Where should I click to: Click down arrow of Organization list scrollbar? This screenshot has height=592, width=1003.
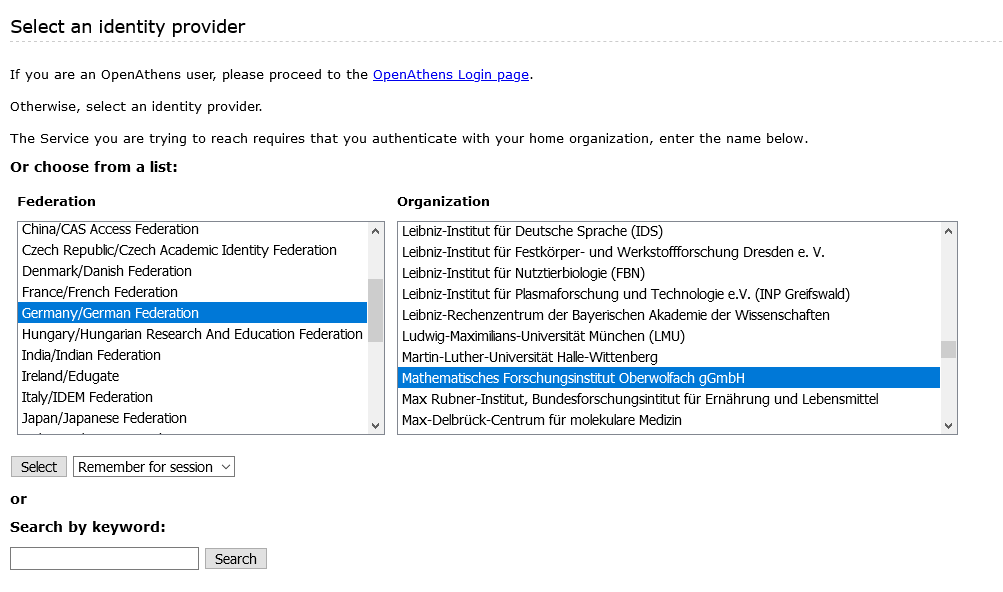click(948, 425)
